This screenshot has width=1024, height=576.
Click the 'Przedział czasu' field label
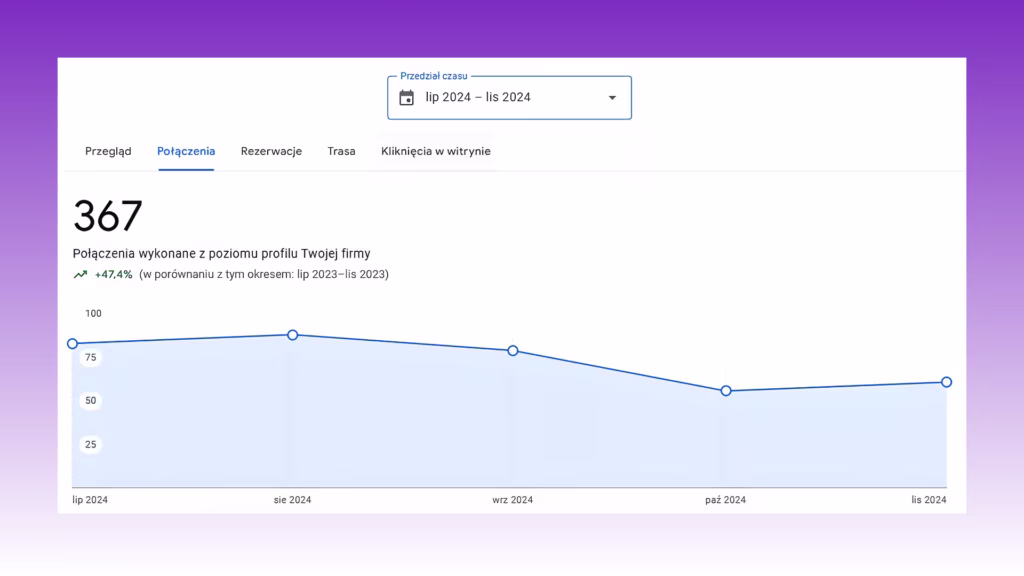434,76
